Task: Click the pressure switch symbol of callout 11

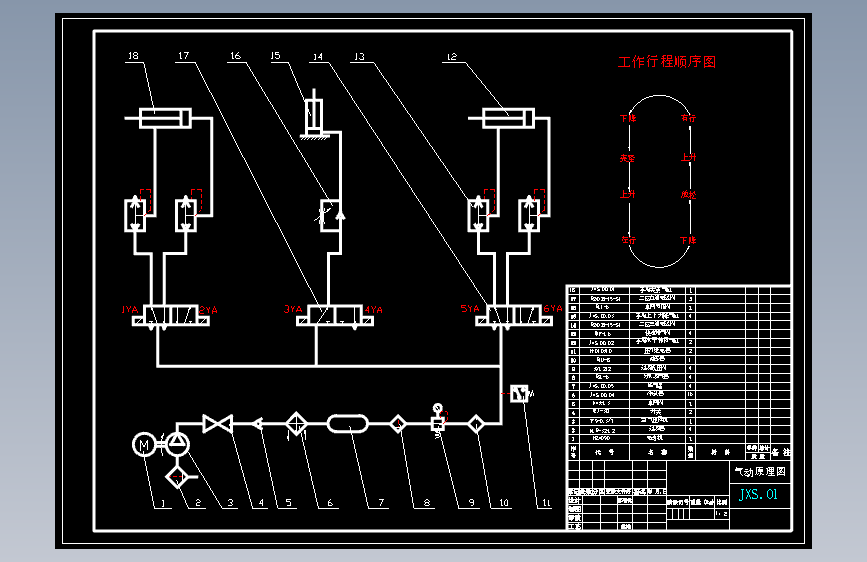Action: click(519, 393)
